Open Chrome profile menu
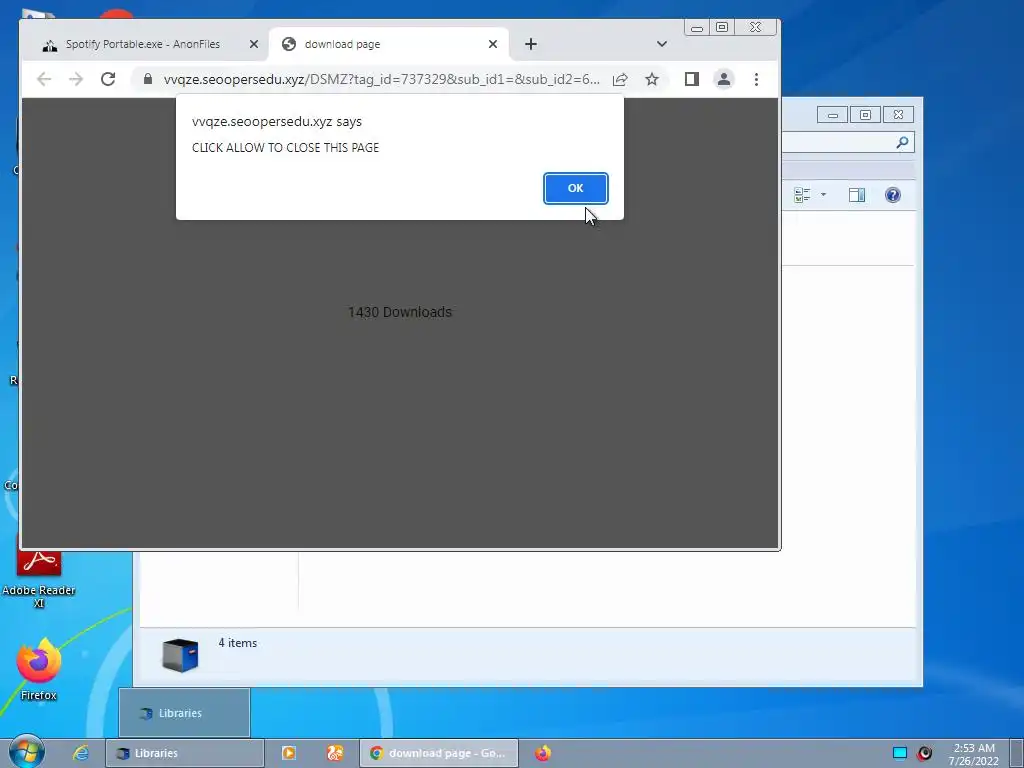The width and height of the screenshot is (1024, 768). click(724, 79)
